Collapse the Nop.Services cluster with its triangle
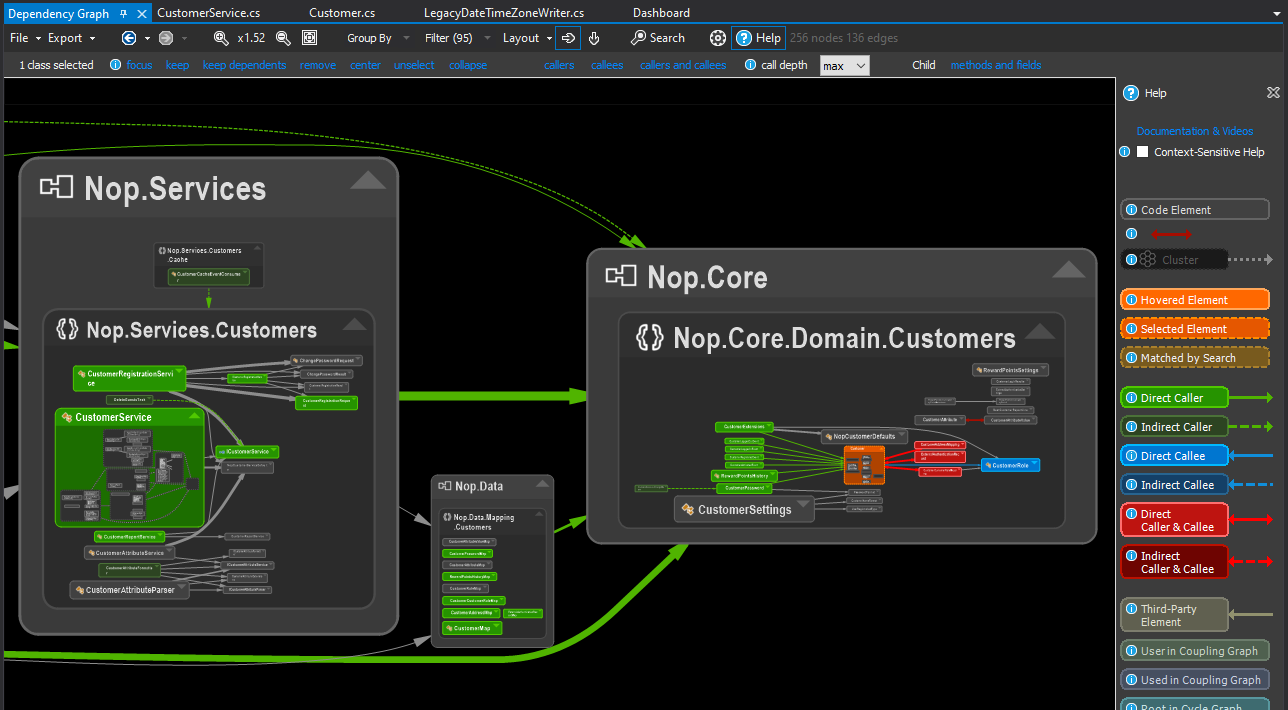This screenshot has width=1288, height=710. pyautogui.click(x=368, y=181)
